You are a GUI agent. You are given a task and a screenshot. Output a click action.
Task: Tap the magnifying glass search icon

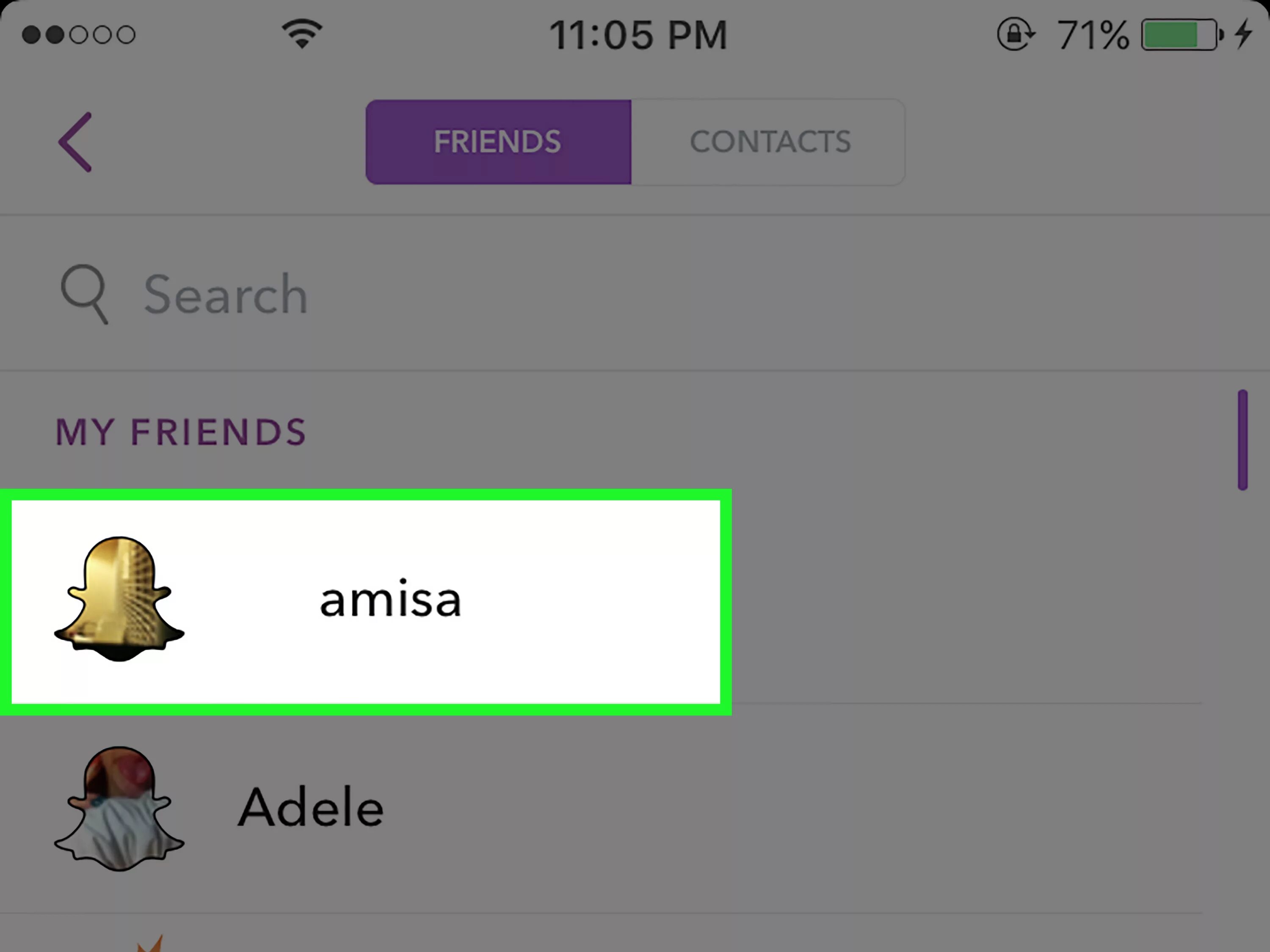pyautogui.click(x=84, y=293)
